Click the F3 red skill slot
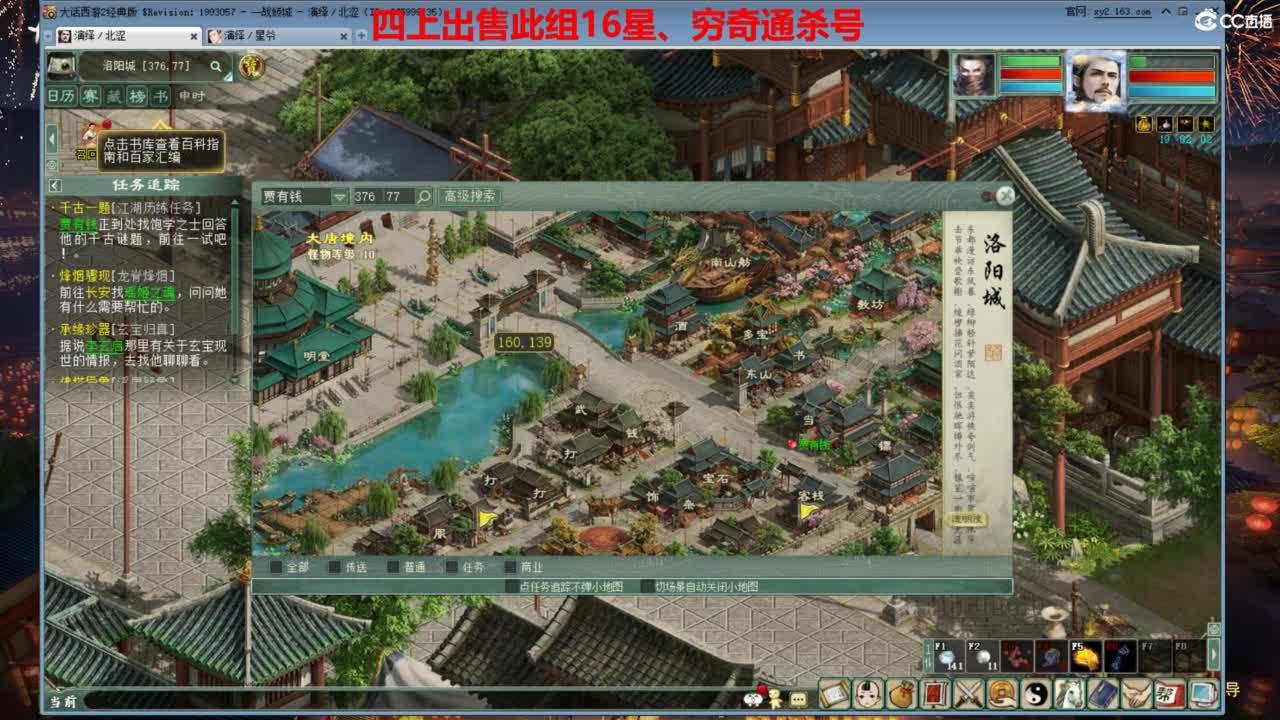The height and width of the screenshot is (720, 1280). (x=1017, y=656)
